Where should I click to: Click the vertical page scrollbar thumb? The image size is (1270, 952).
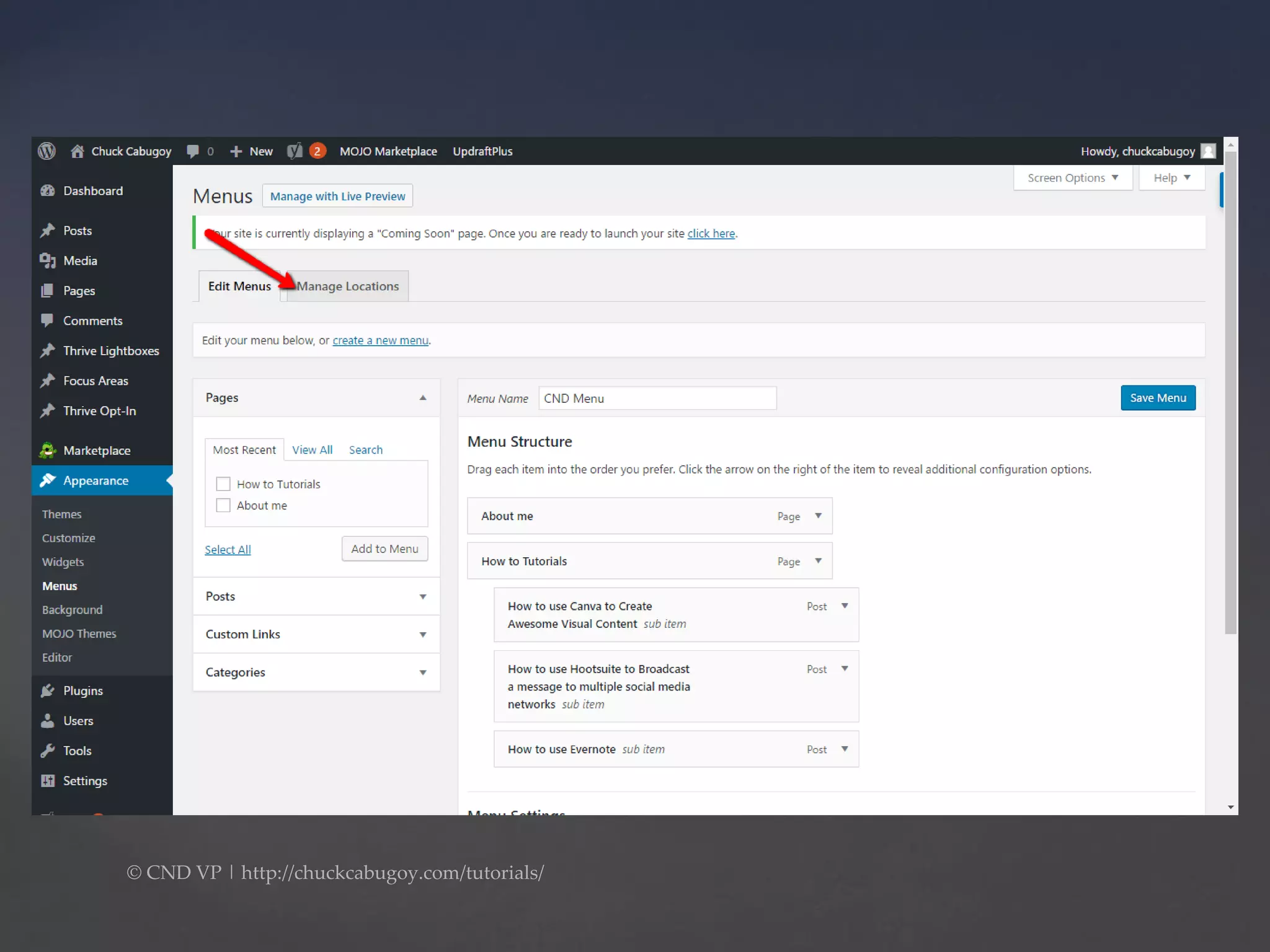tap(1231, 394)
